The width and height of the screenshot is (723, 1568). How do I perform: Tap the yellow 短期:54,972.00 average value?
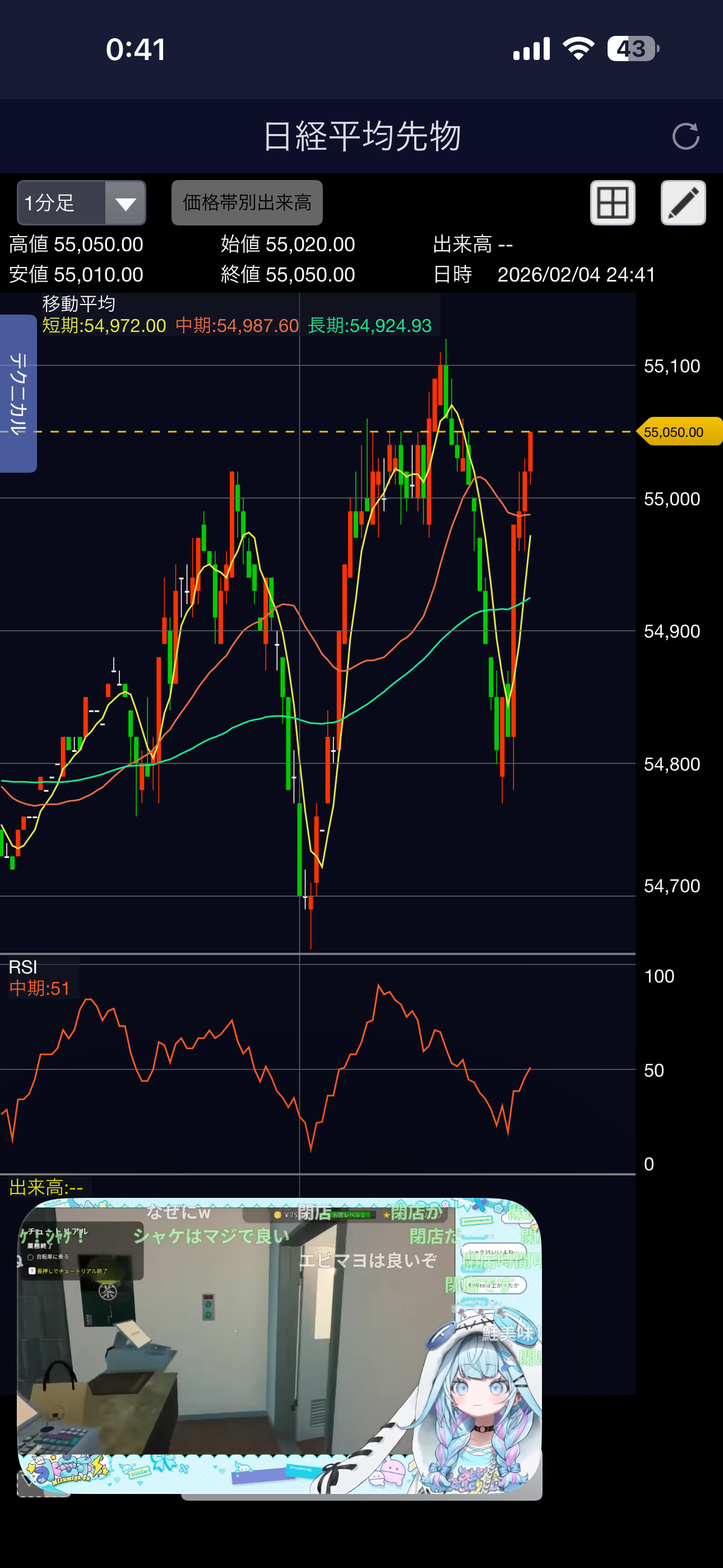[104, 326]
